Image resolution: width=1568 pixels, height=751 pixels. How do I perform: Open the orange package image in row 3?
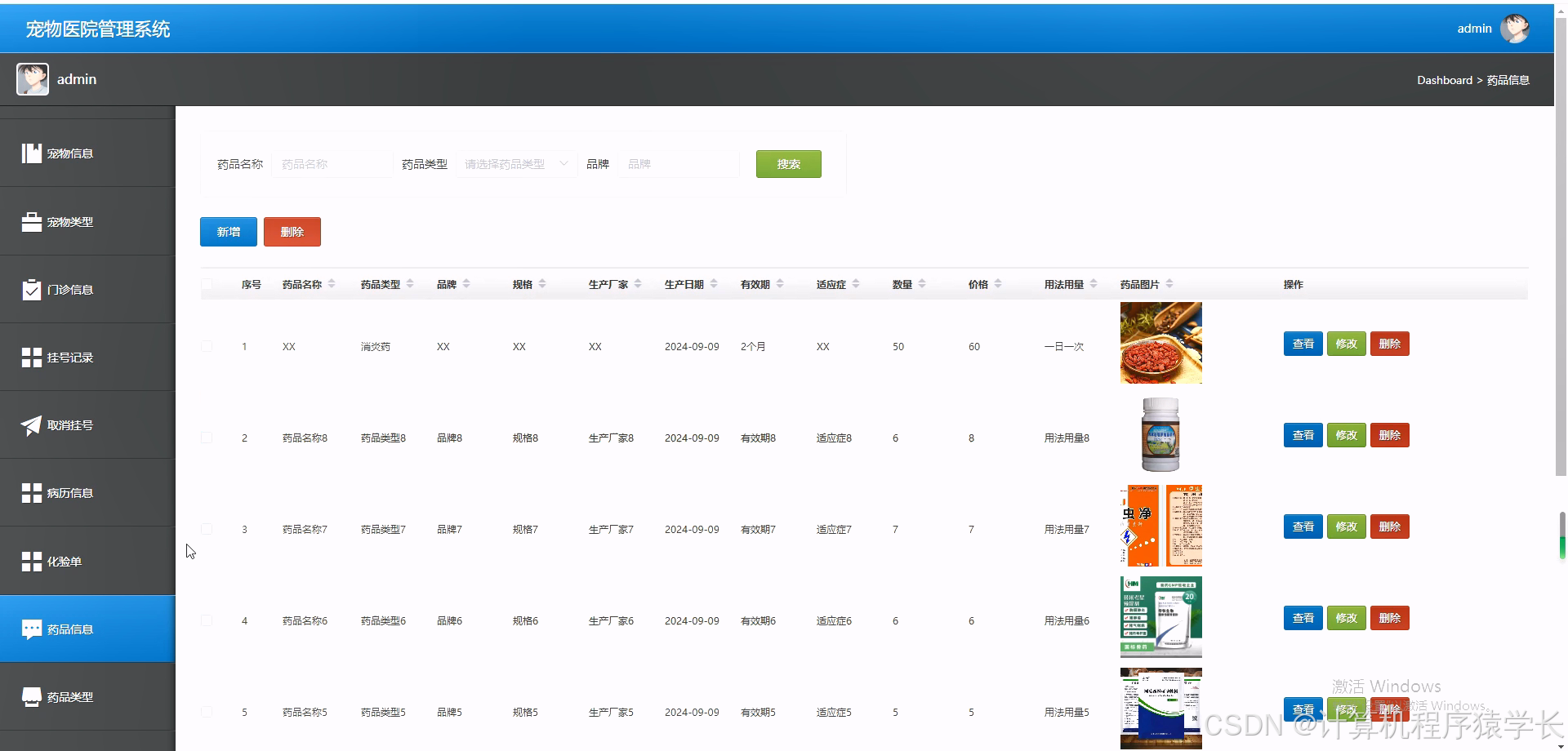(1161, 526)
